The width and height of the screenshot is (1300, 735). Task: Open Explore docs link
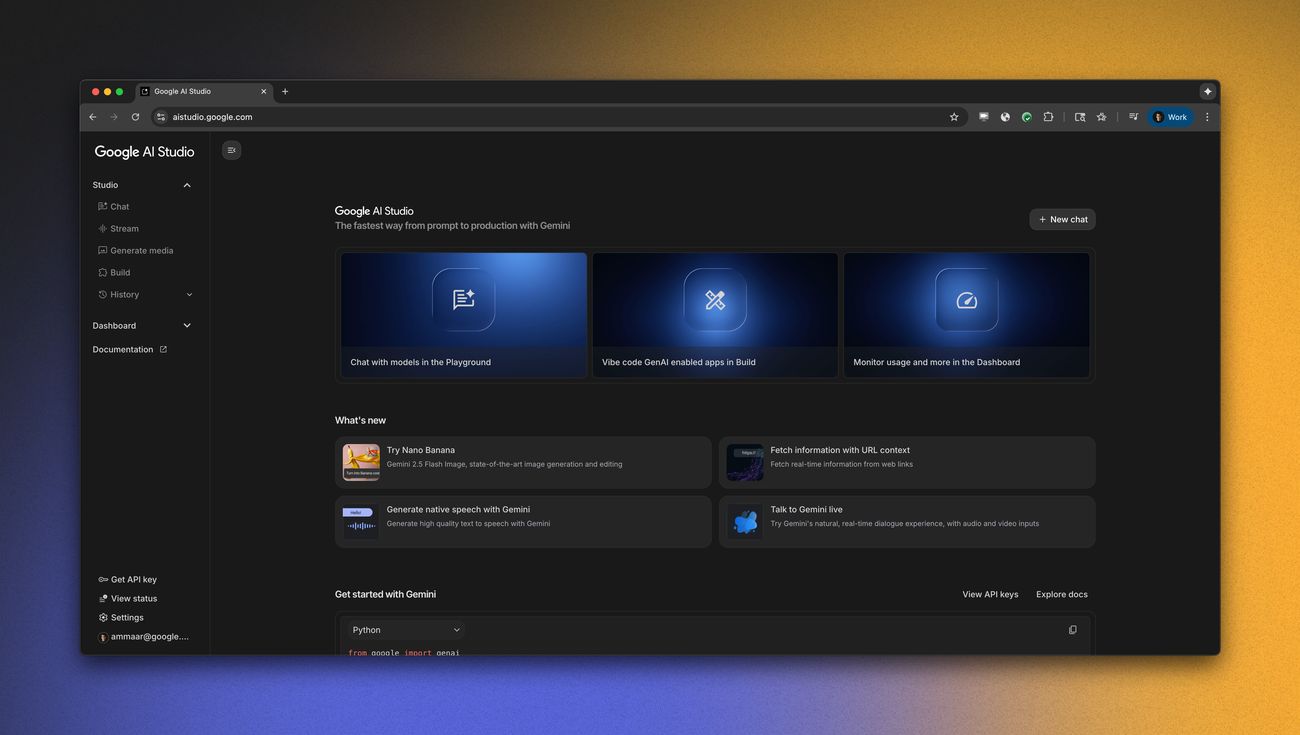click(1060, 594)
